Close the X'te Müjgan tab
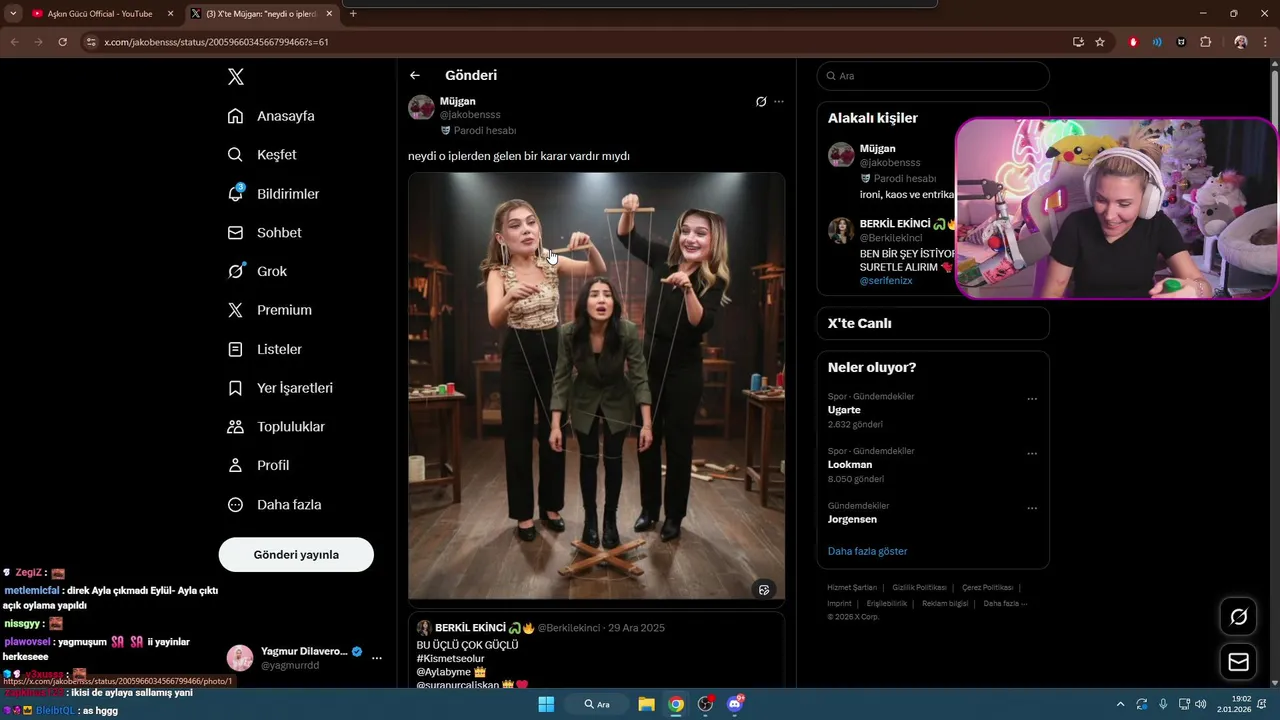The image size is (1280, 720). click(329, 14)
